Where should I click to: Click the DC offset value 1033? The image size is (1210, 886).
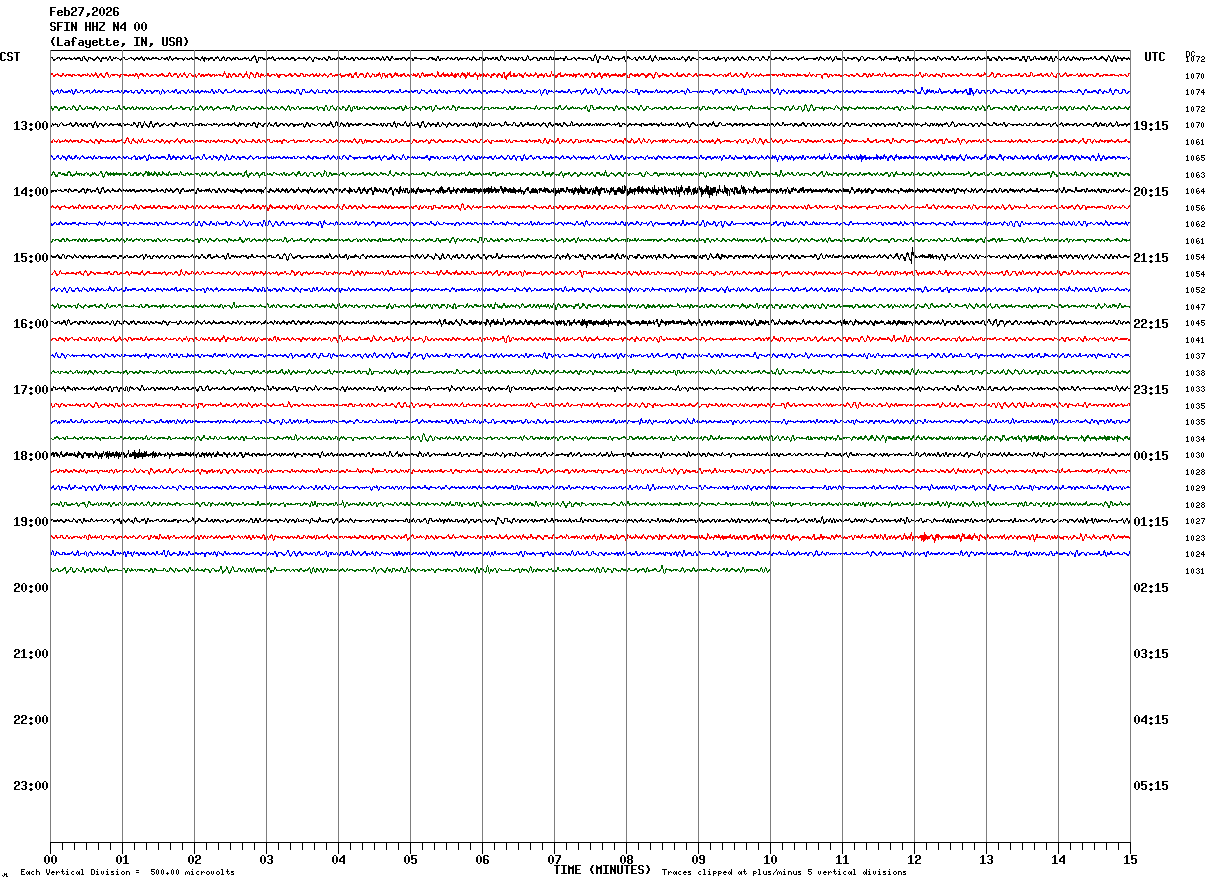click(1195, 390)
